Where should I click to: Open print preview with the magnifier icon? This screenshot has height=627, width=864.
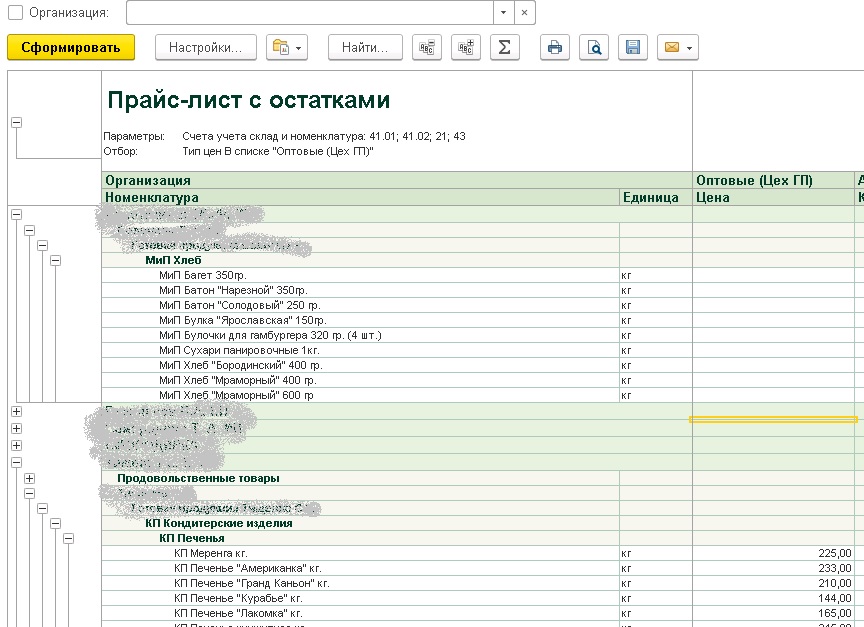pyautogui.click(x=594, y=47)
